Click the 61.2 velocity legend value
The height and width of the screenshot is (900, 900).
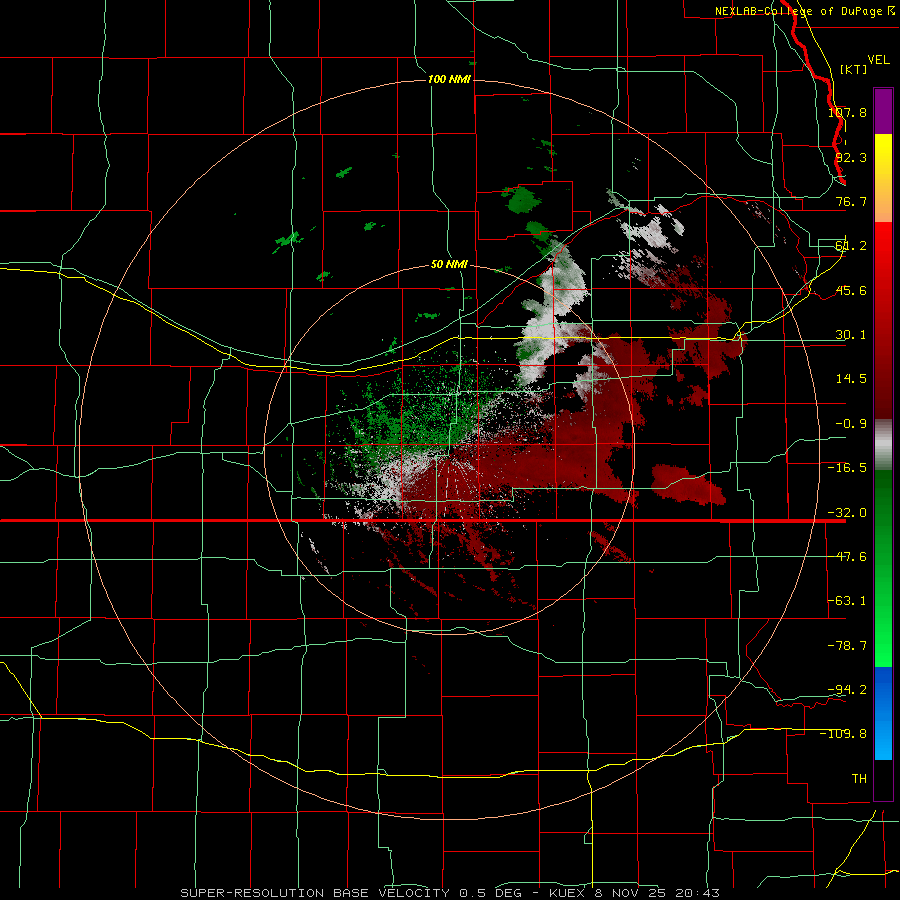tap(851, 246)
